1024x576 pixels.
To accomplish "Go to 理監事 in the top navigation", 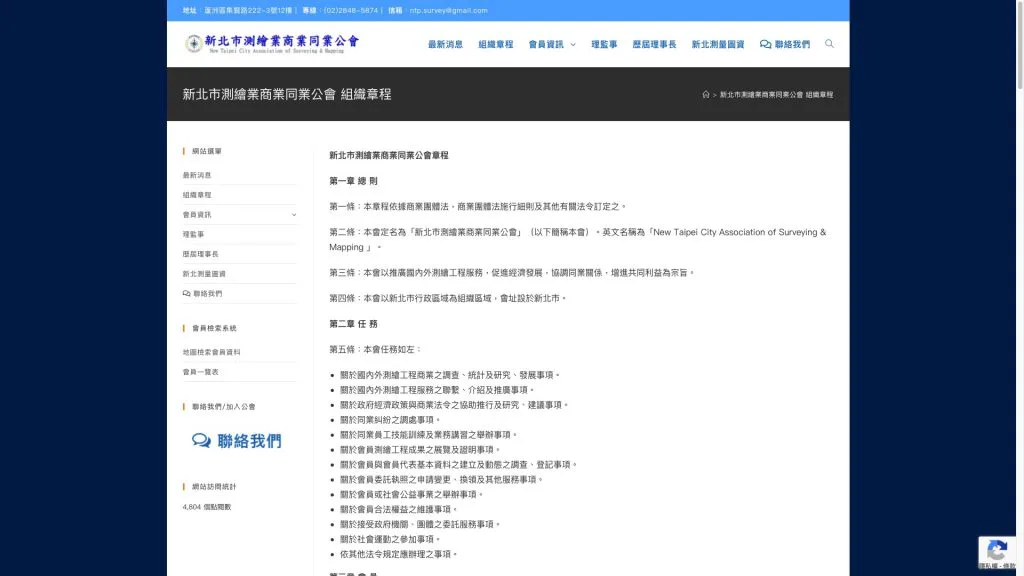I will click(604, 45).
